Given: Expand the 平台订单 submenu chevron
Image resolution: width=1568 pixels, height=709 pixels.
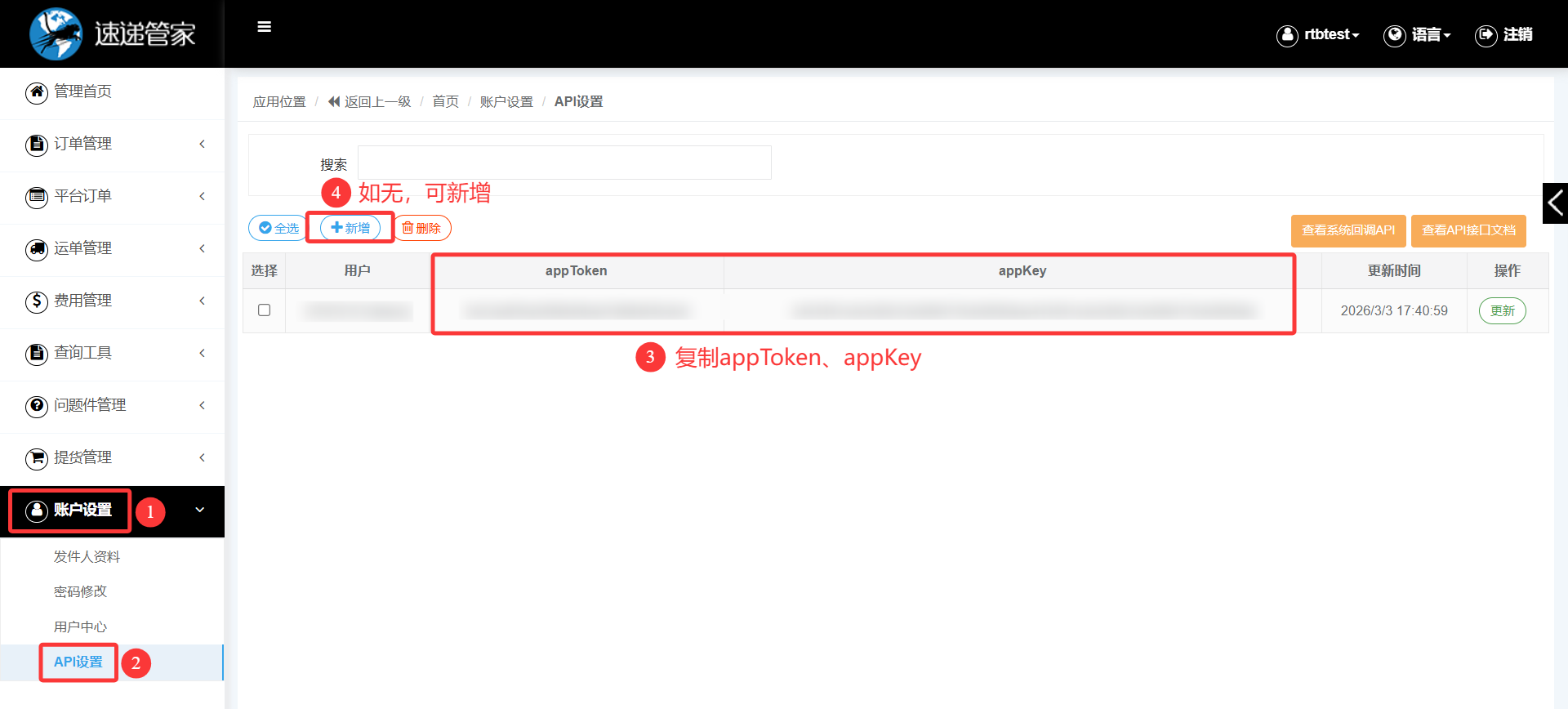Looking at the screenshot, I should tap(202, 196).
